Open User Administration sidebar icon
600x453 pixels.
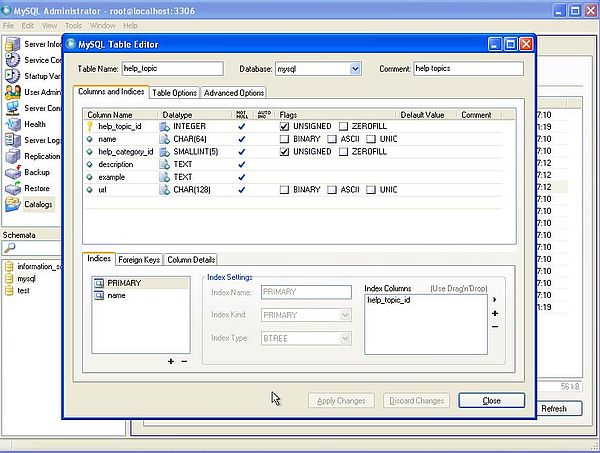[x=12, y=92]
